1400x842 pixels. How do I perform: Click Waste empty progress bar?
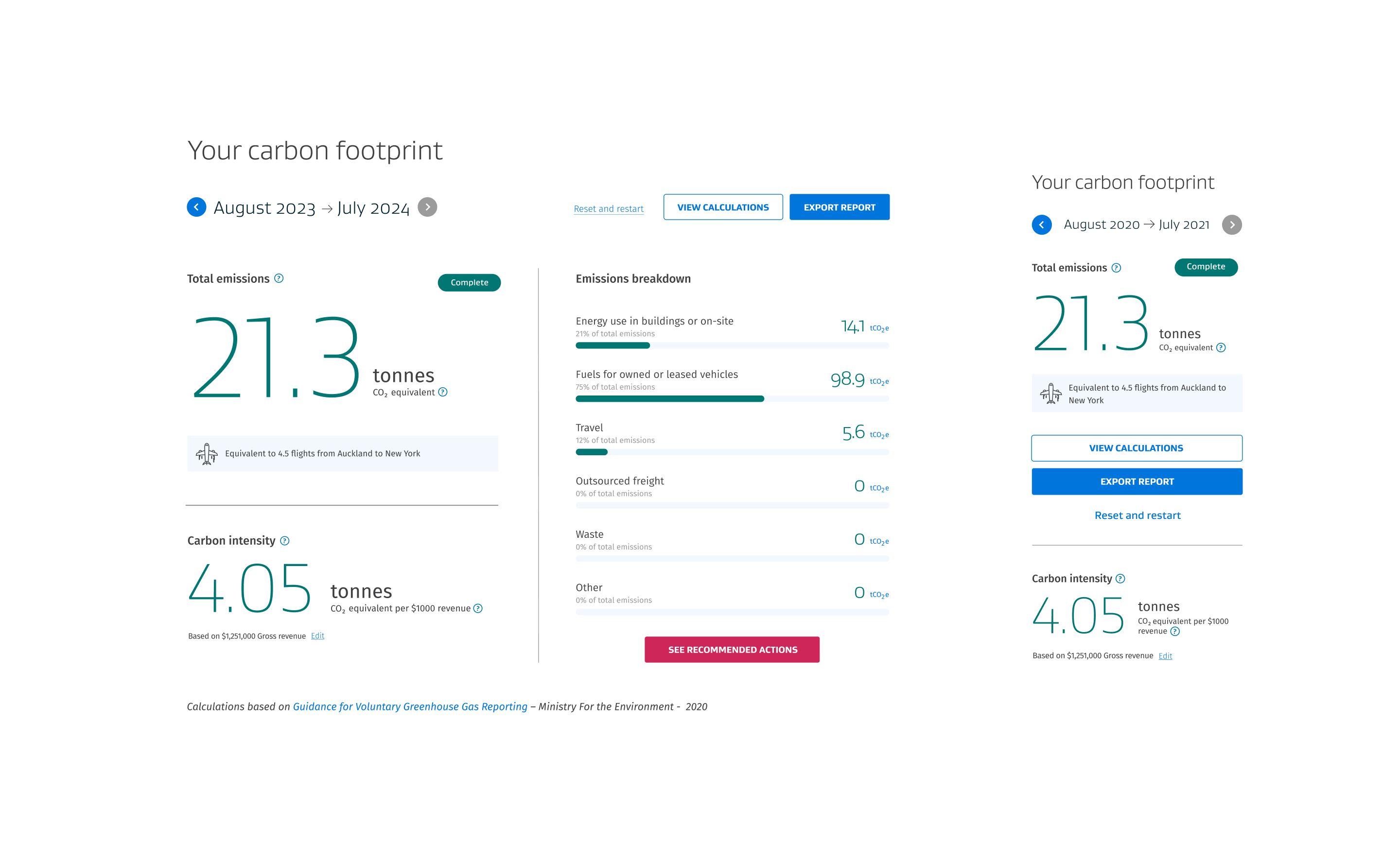(x=732, y=559)
